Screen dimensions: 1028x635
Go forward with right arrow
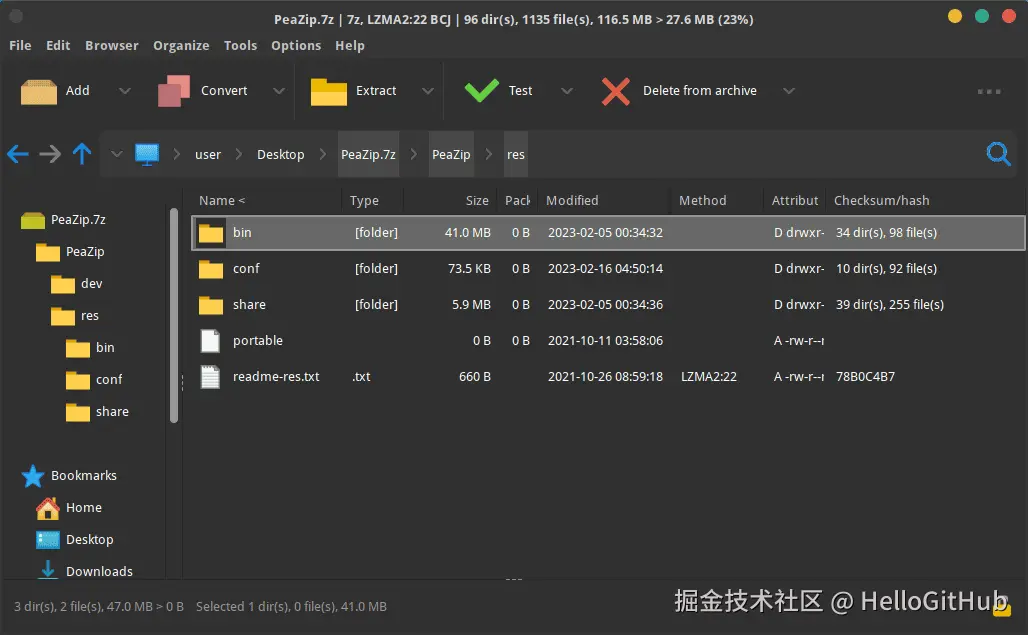(50, 154)
